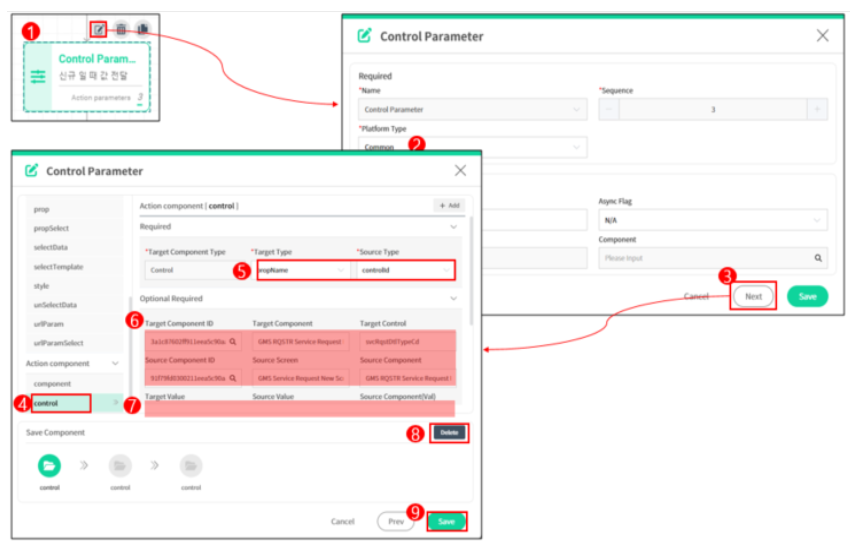Click the search icon in Source Component ID

(233, 378)
